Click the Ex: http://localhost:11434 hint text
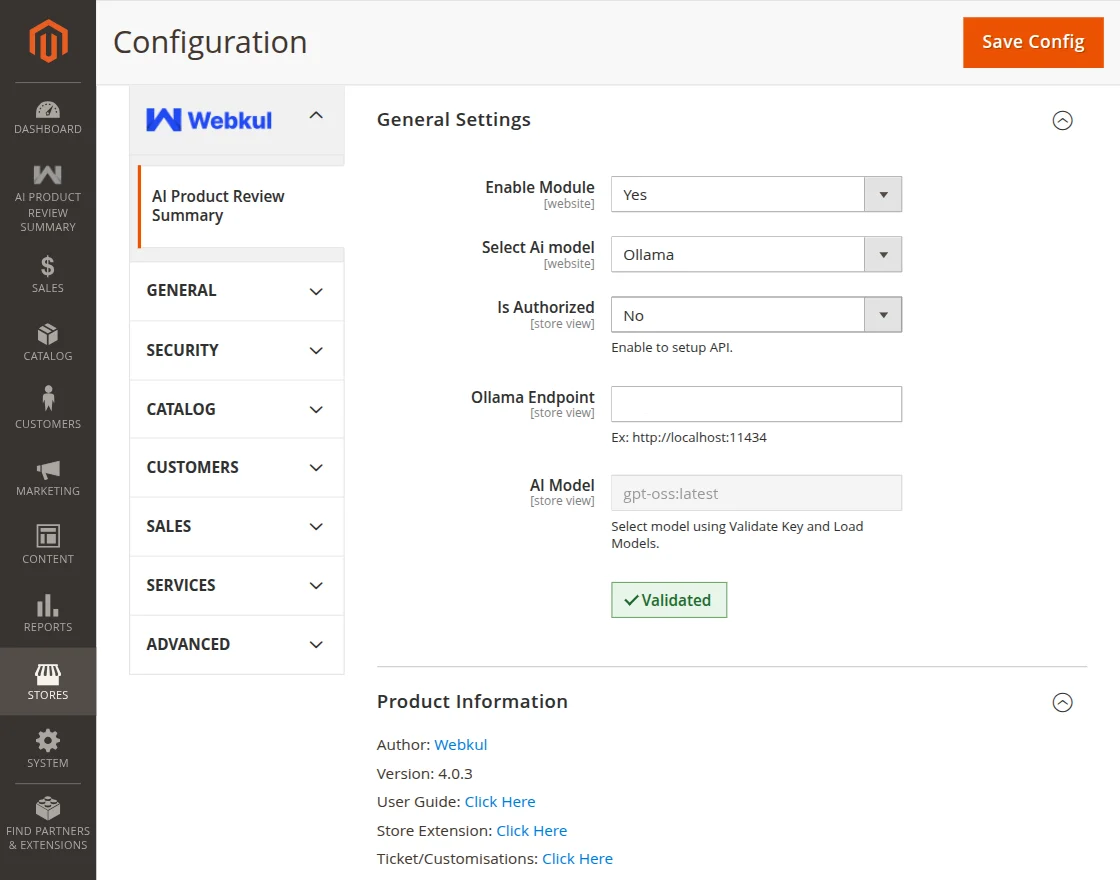 pyautogui.click(x=689, y=437)
